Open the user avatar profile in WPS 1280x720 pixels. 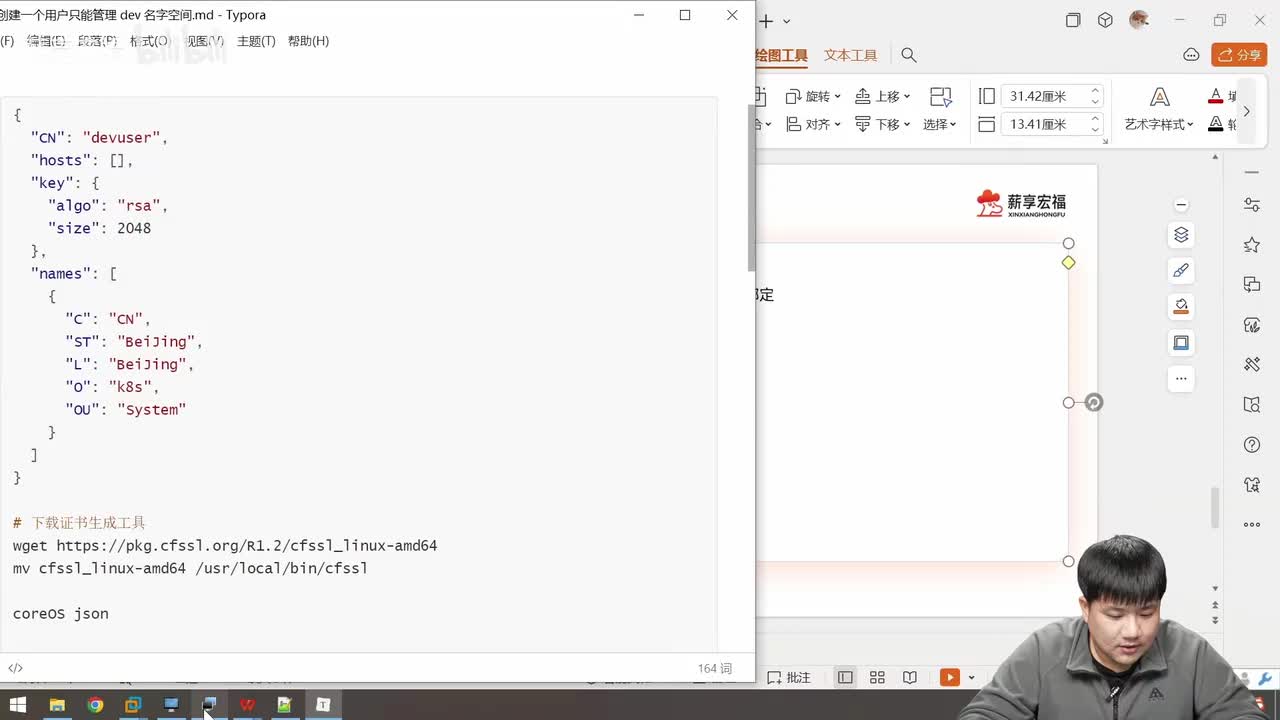click(1139, 20)
